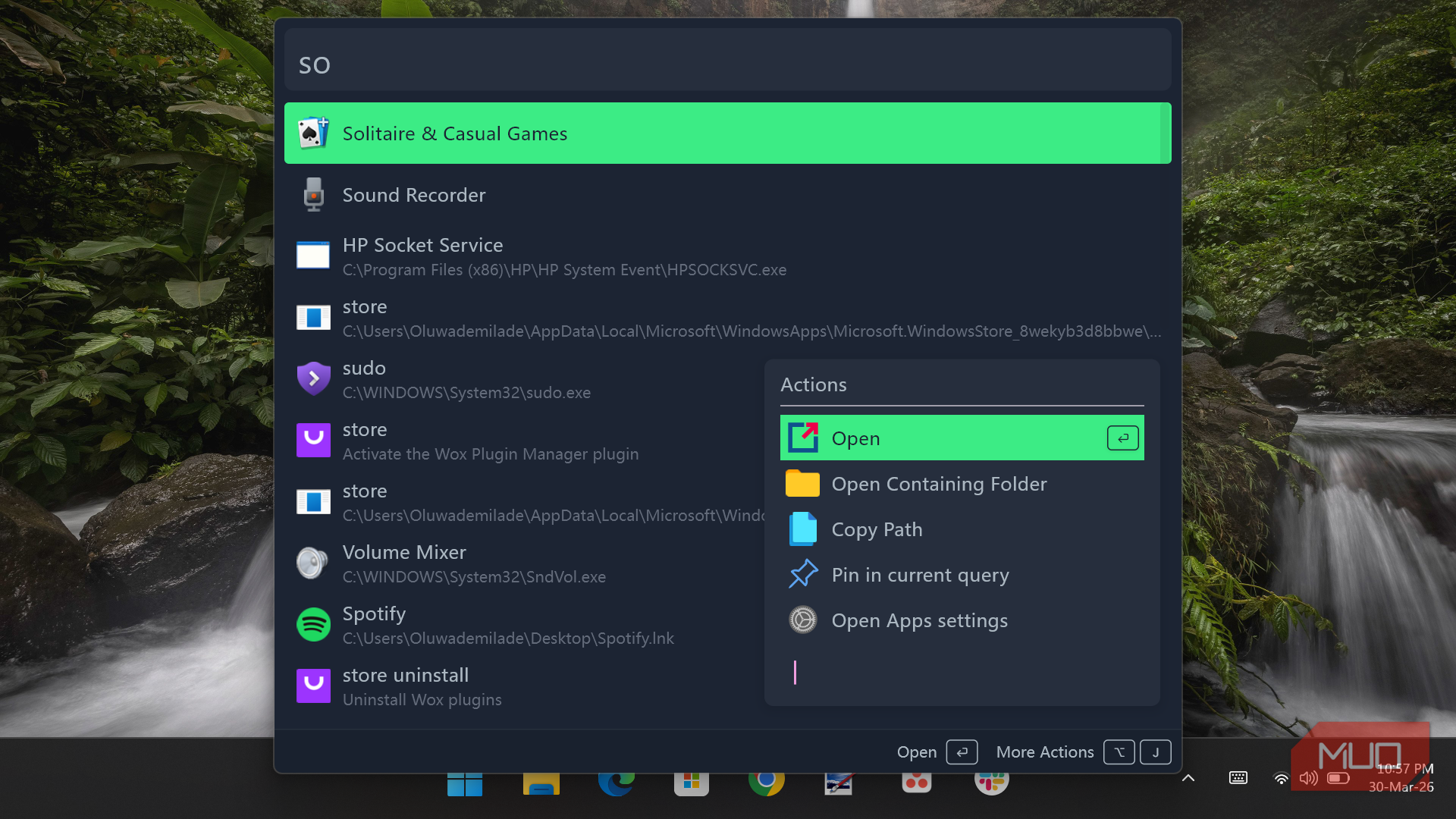1456x819 pixels.
Task: Open the touch keyboard tray icon
Action: point(1238,778)
